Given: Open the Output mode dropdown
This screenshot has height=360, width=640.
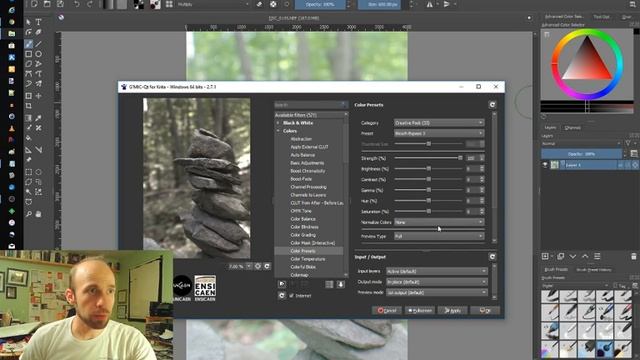Looking at the screenshot, I should pyautogui.click(x=437, y=282).
